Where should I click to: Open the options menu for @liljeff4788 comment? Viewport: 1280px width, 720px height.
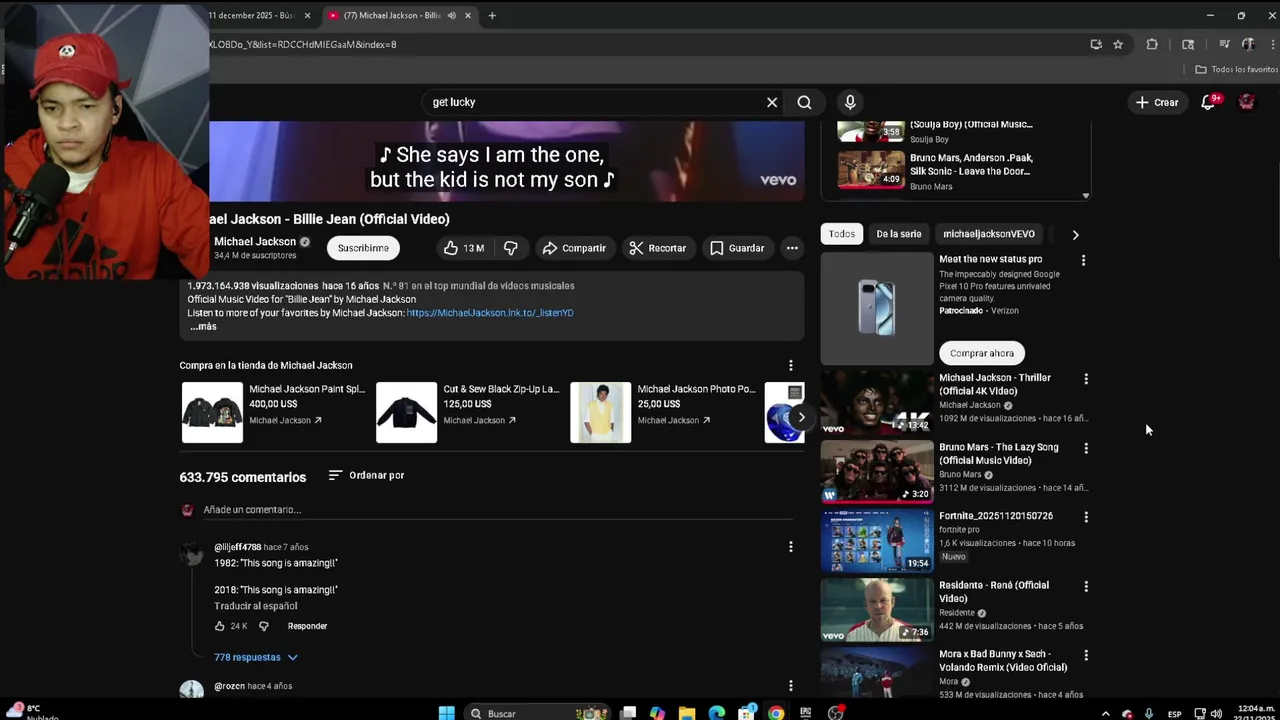(790, 547)
